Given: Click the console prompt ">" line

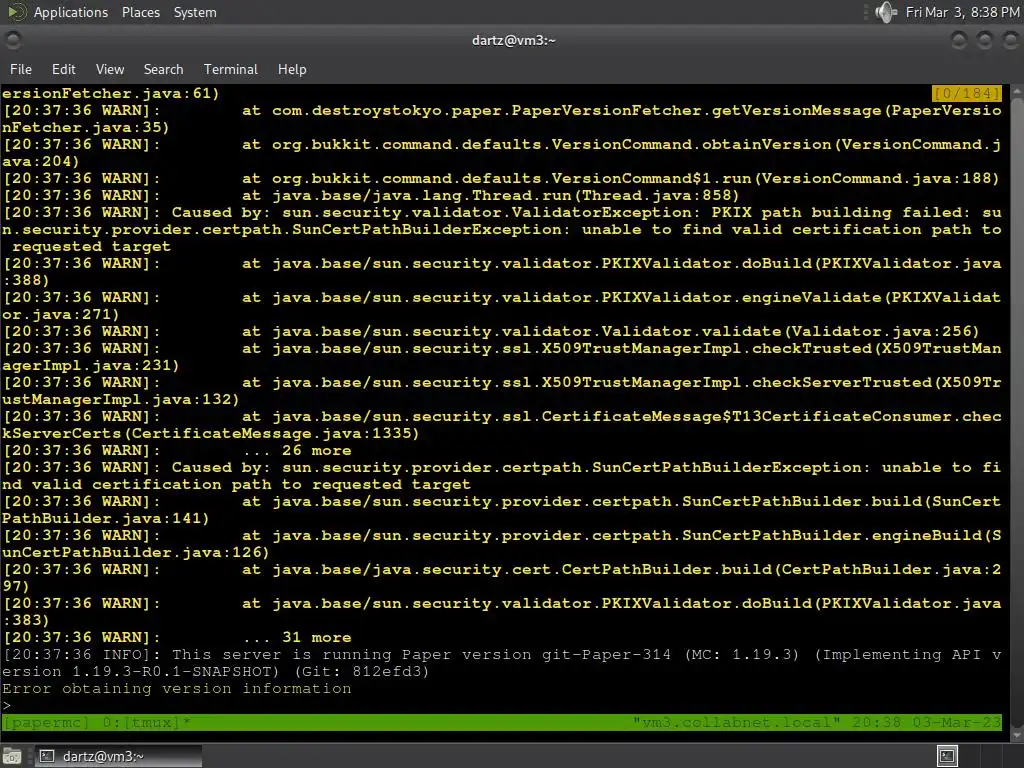Looking at the screenshot, I should coord(7,705).
